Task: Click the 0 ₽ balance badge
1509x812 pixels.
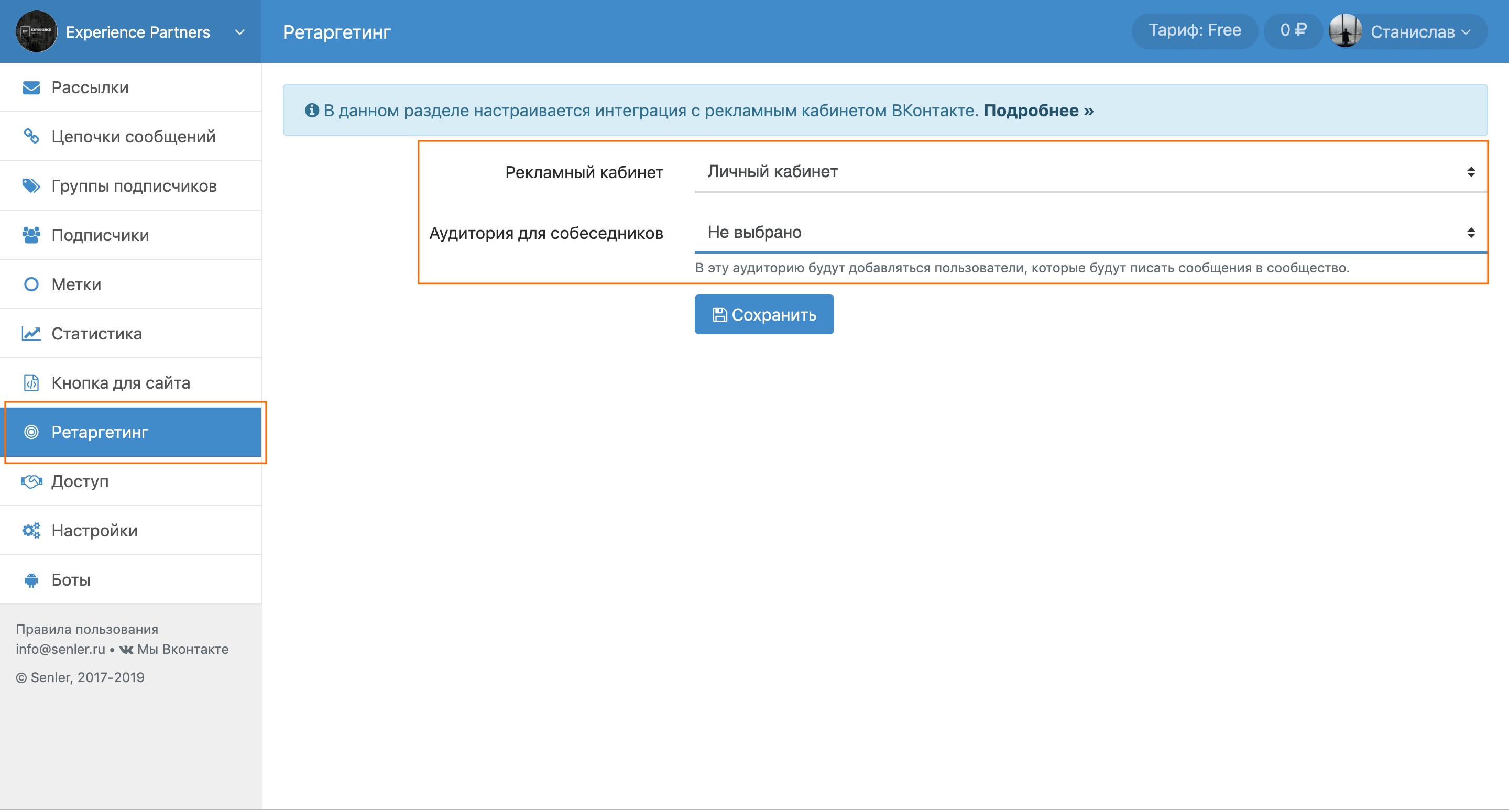Action: coord(1293,30)
